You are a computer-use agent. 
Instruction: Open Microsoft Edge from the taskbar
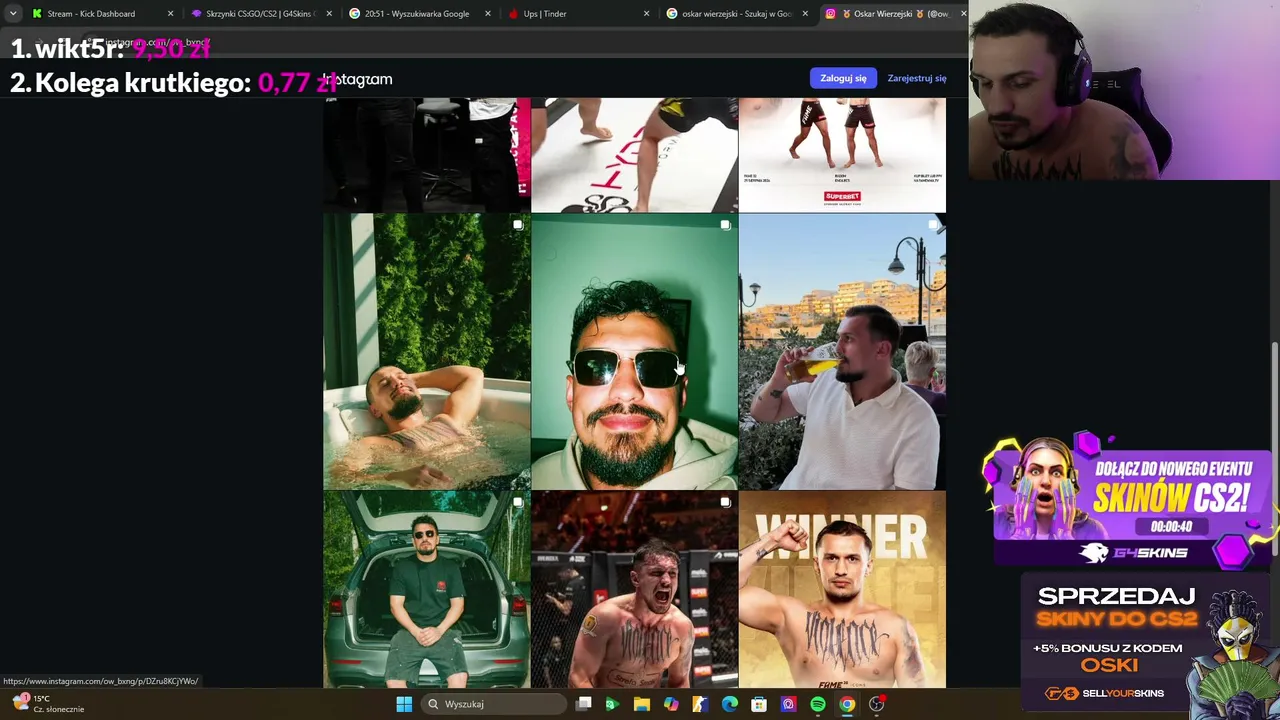click(x=730, y=704)
